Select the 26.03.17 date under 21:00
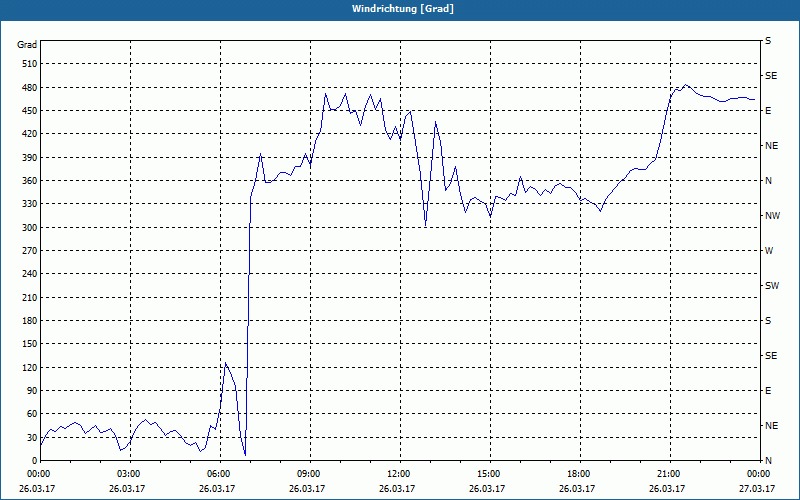This screenshot has width=800, height=500. pyautogui.click(x=666, y=488)
